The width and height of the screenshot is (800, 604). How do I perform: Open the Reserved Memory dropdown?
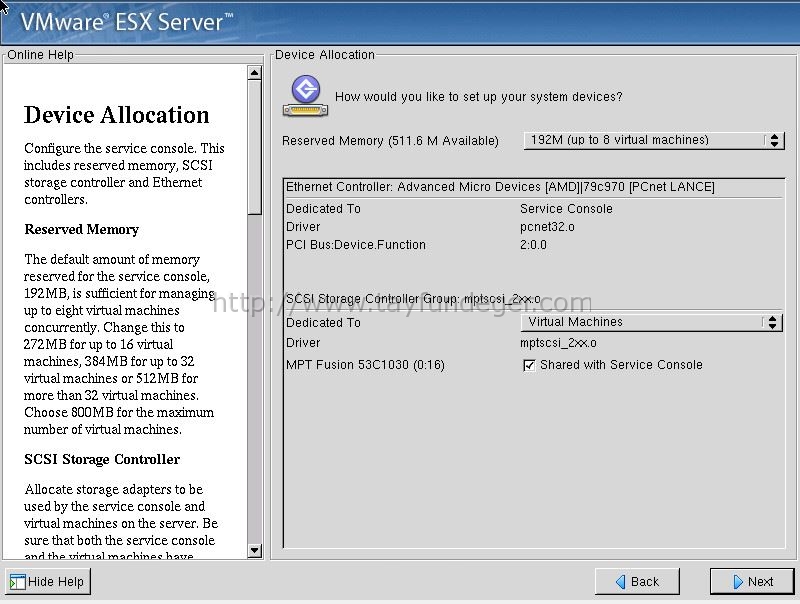[x=654, y=140]
